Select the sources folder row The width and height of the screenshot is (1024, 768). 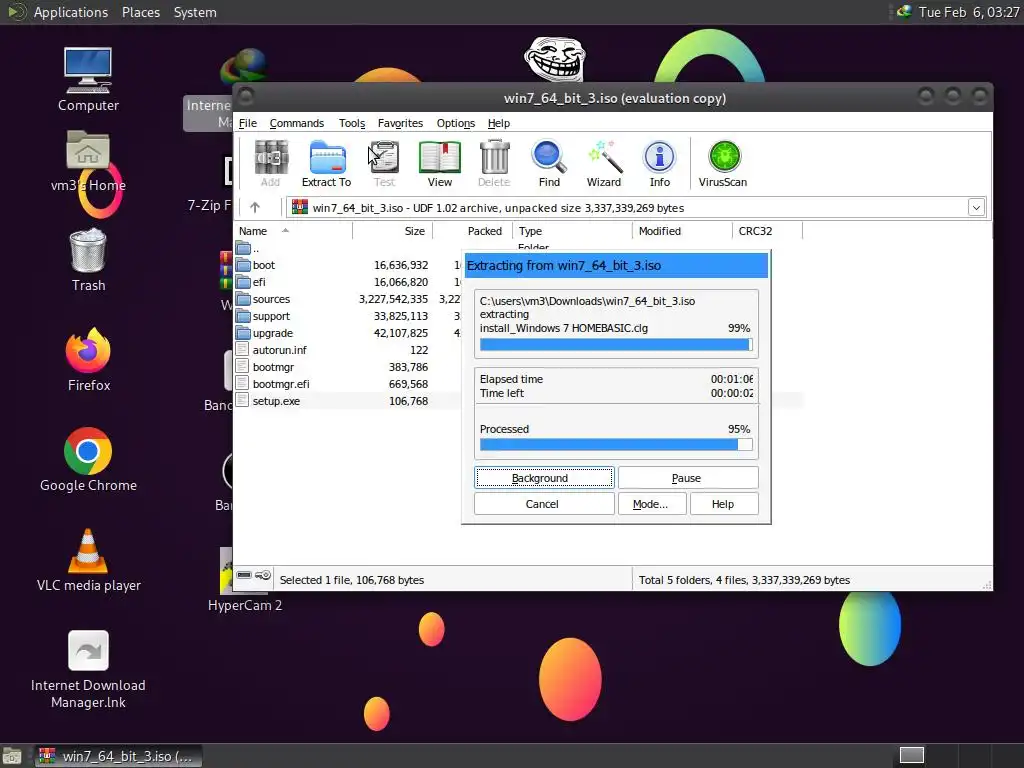click(x=347, y=299)
